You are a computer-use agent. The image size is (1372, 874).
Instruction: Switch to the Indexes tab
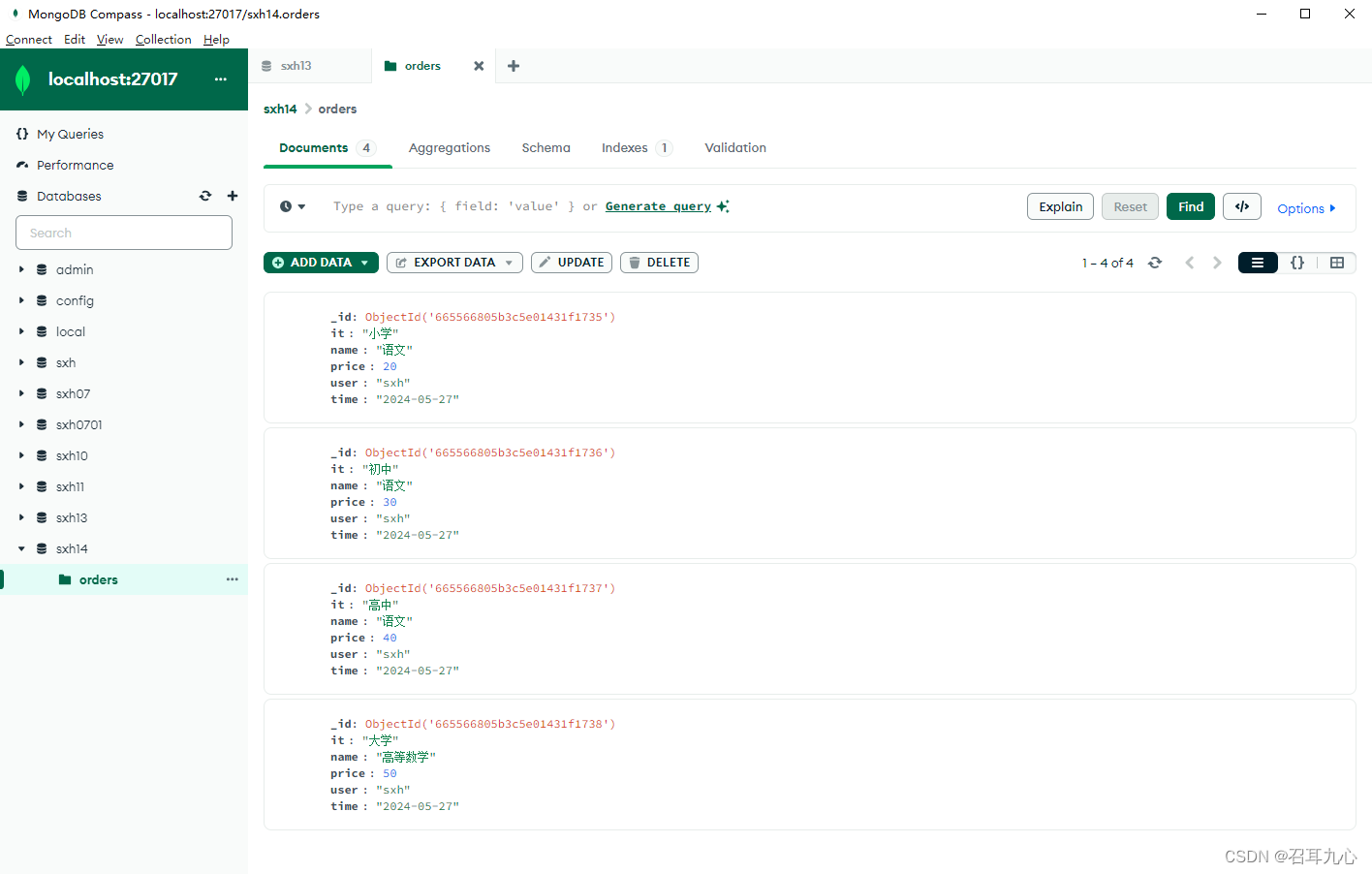(637, 148)
